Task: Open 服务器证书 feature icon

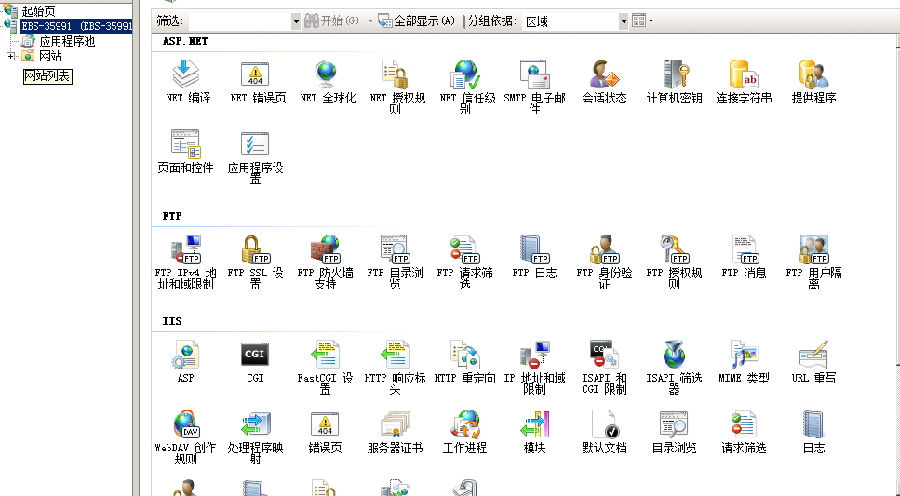Action: (395, 425)
